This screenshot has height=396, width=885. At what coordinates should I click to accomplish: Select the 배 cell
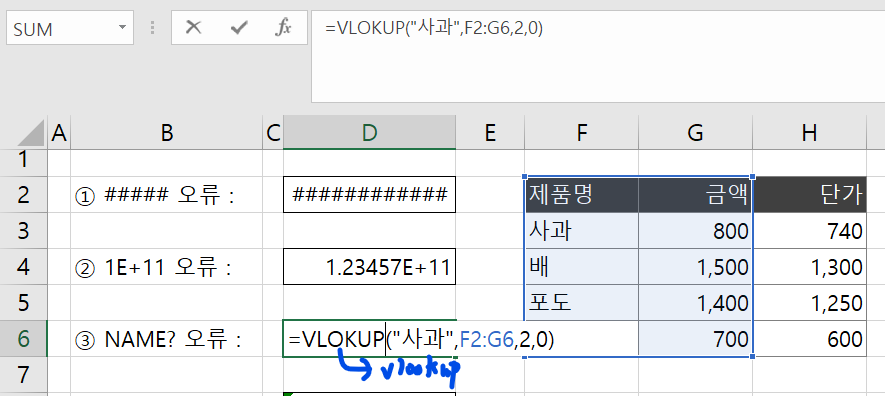[581, 267]
